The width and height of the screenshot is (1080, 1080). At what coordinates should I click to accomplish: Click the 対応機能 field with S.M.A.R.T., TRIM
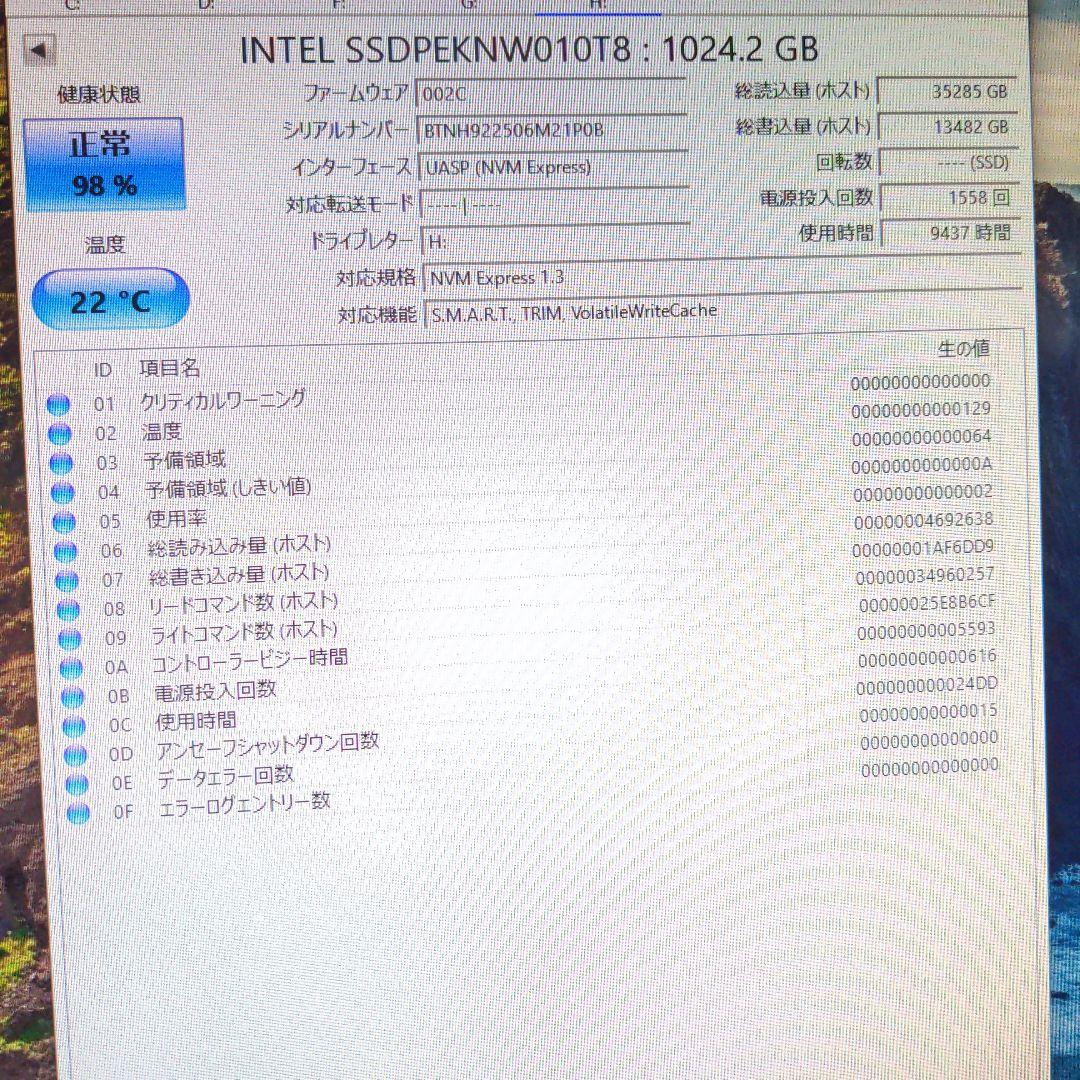723,313
